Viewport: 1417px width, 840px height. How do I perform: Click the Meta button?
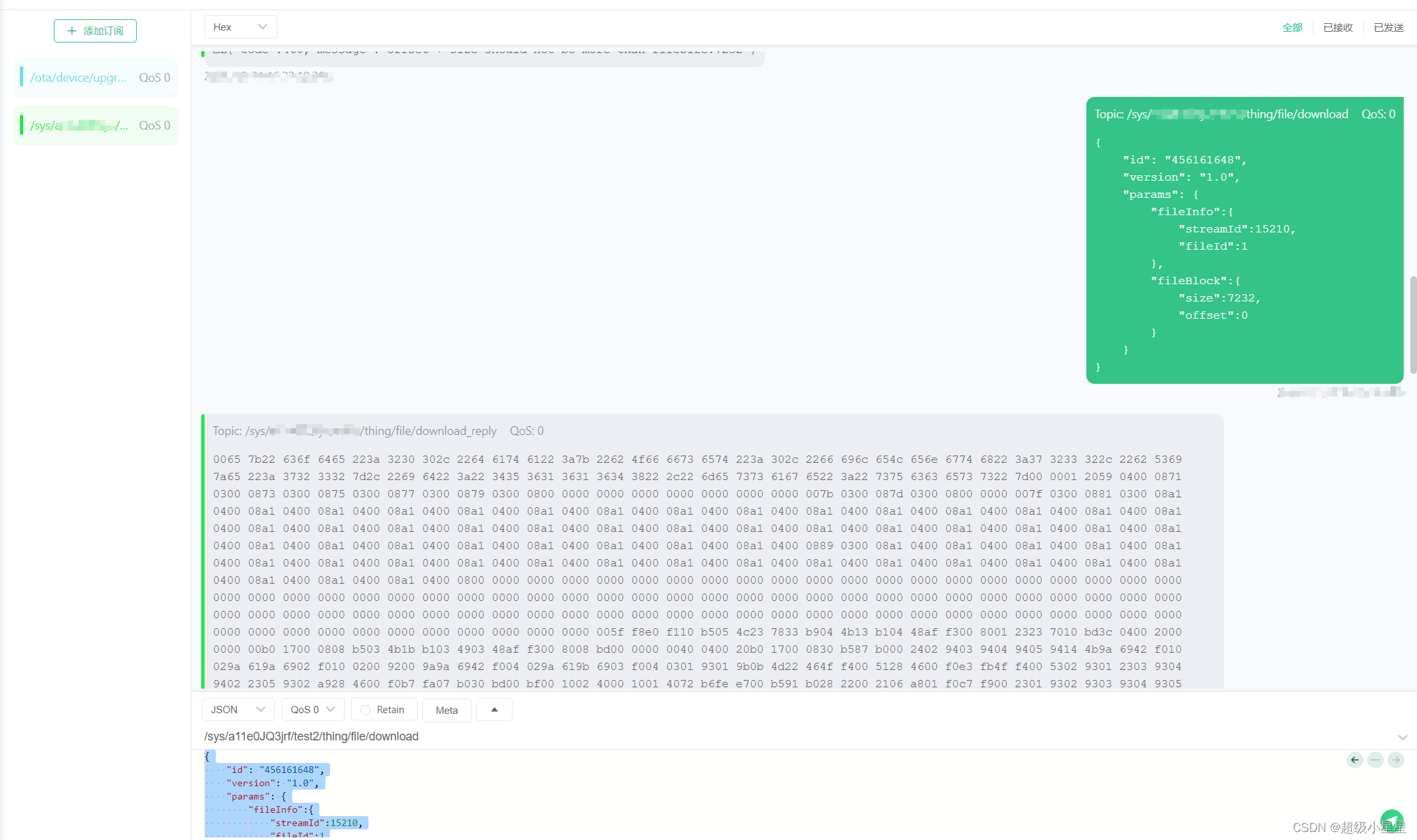(446, 710)
